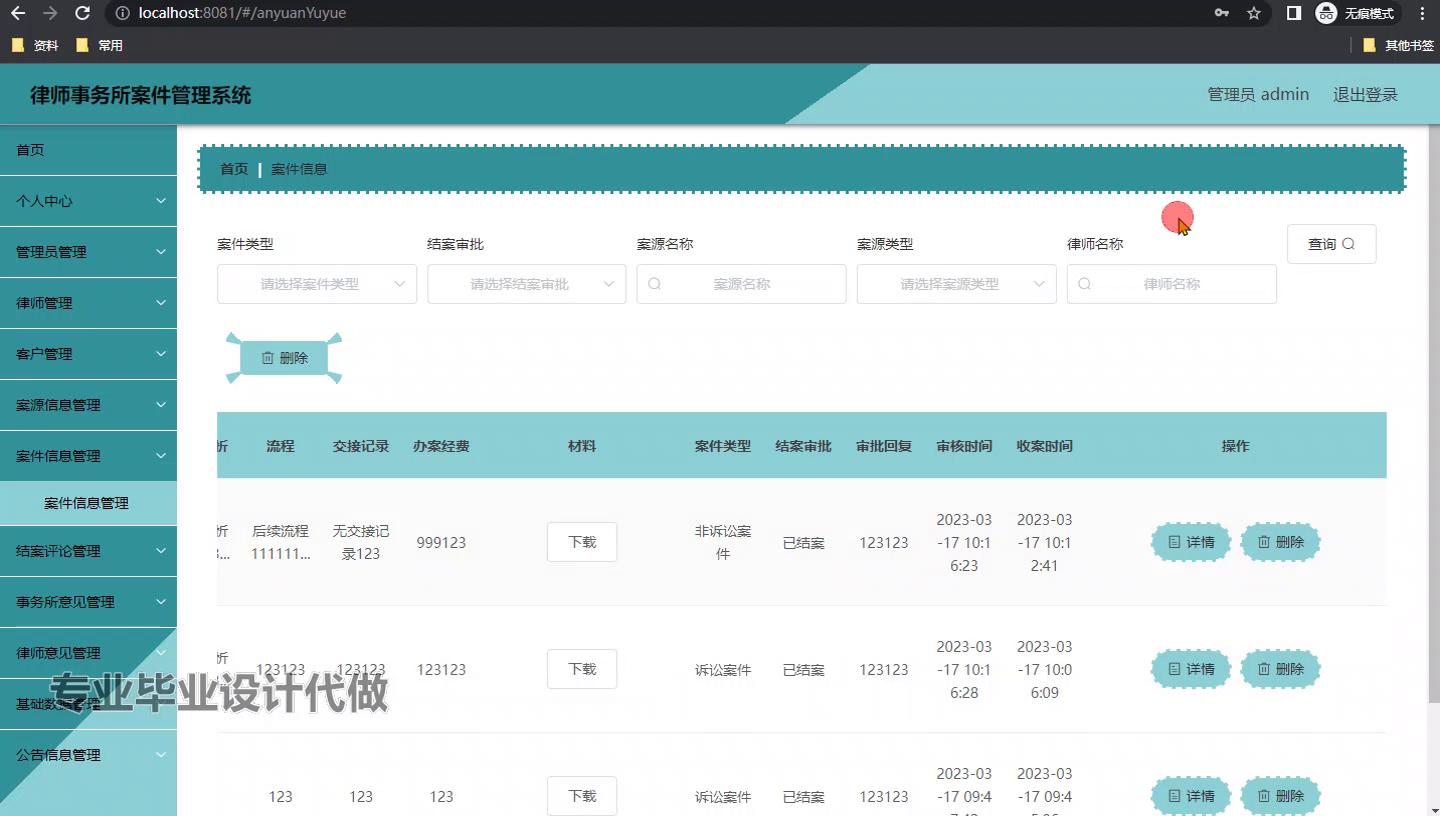Viewport: 1440px width, 816px height.
Task: Open the 其他书签 bookmarks folder
Action: pos(1398,45)
